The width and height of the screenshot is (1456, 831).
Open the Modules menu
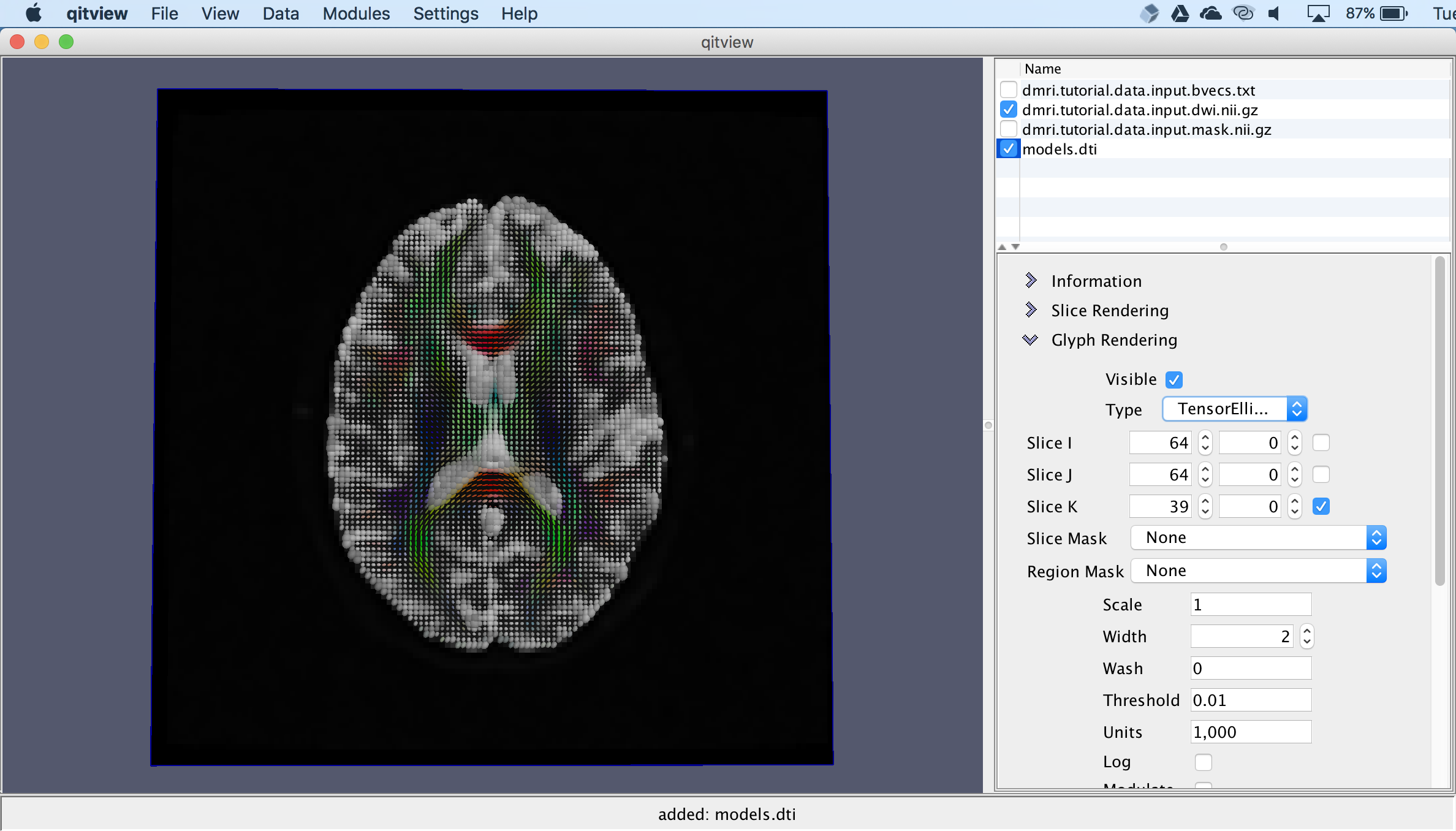point(356,13)
